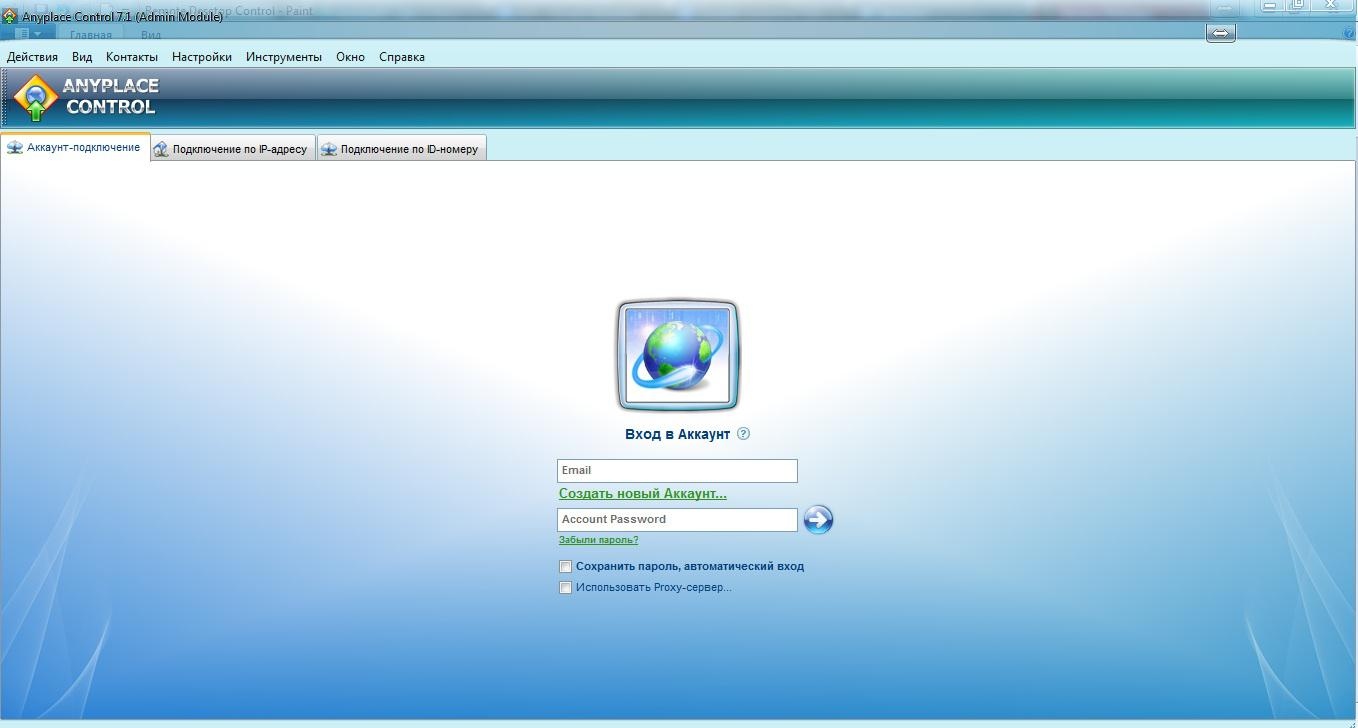
Task: Open the Справка menu
Action: (402, 57)
